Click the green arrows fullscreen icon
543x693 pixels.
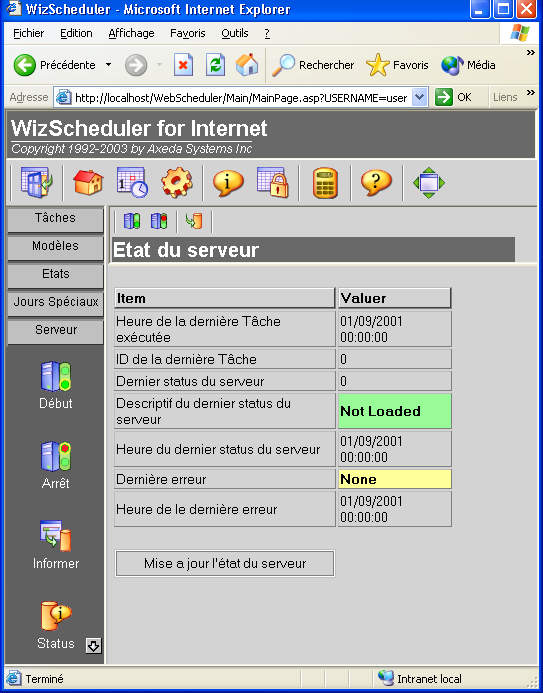pyautogui.click(x=429, y=183)
